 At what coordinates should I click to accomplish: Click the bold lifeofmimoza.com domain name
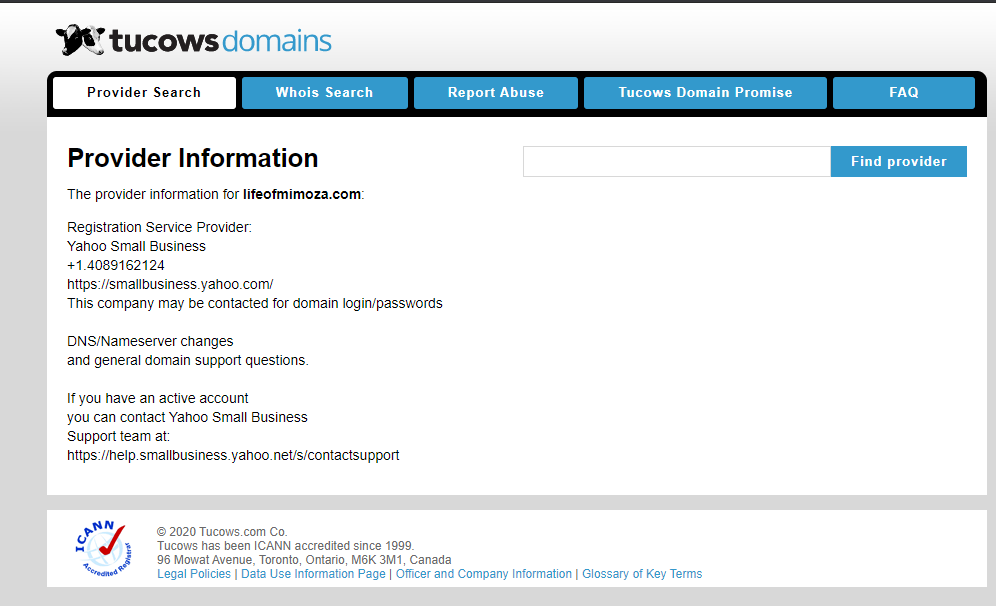(301, 194)
